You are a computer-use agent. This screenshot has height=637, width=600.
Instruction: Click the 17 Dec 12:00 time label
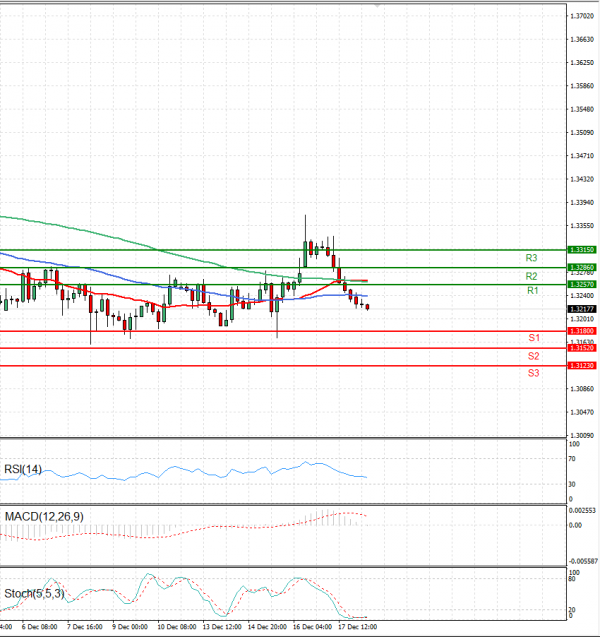click(x=357, y=627)
